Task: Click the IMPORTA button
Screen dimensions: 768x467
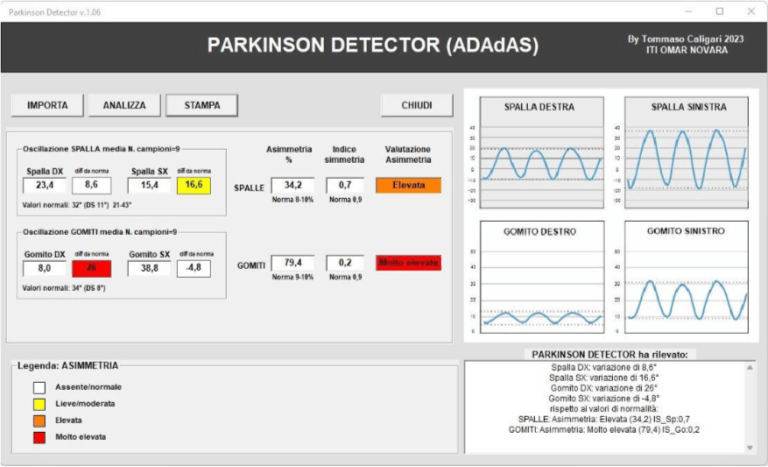Action: 48,105
